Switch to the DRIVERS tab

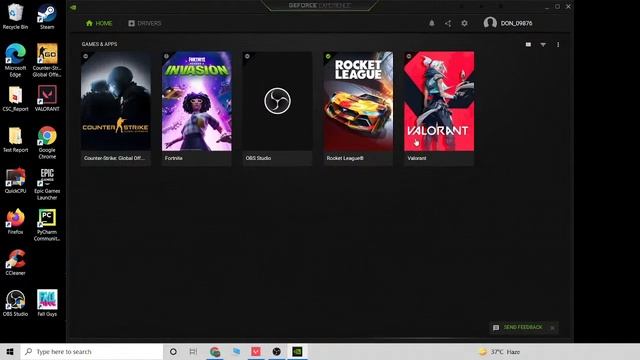coord(144,23)
